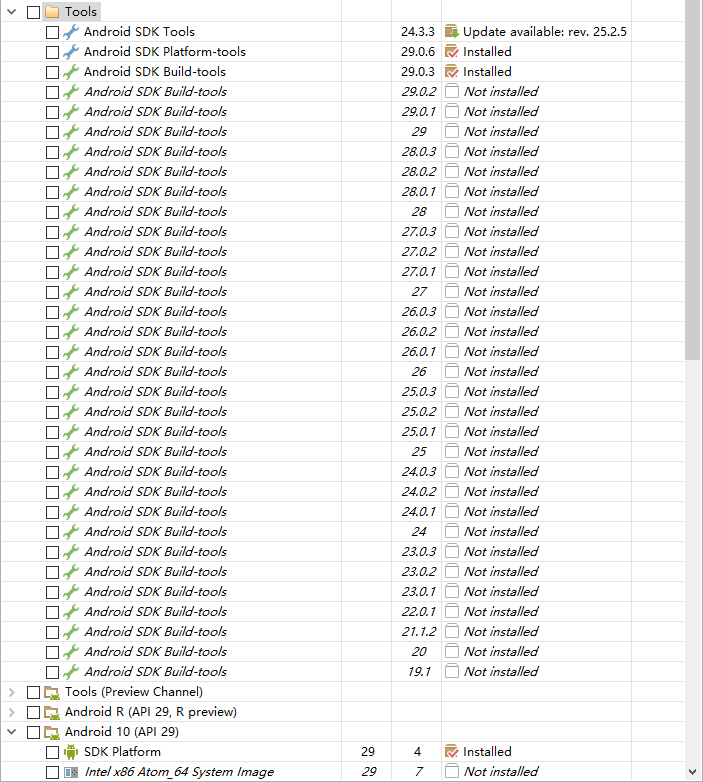Image resolution: width=703 pixels, height=782 pixels.
Task: Select the Build-tools row with revision 24
Action: point(343,532)
